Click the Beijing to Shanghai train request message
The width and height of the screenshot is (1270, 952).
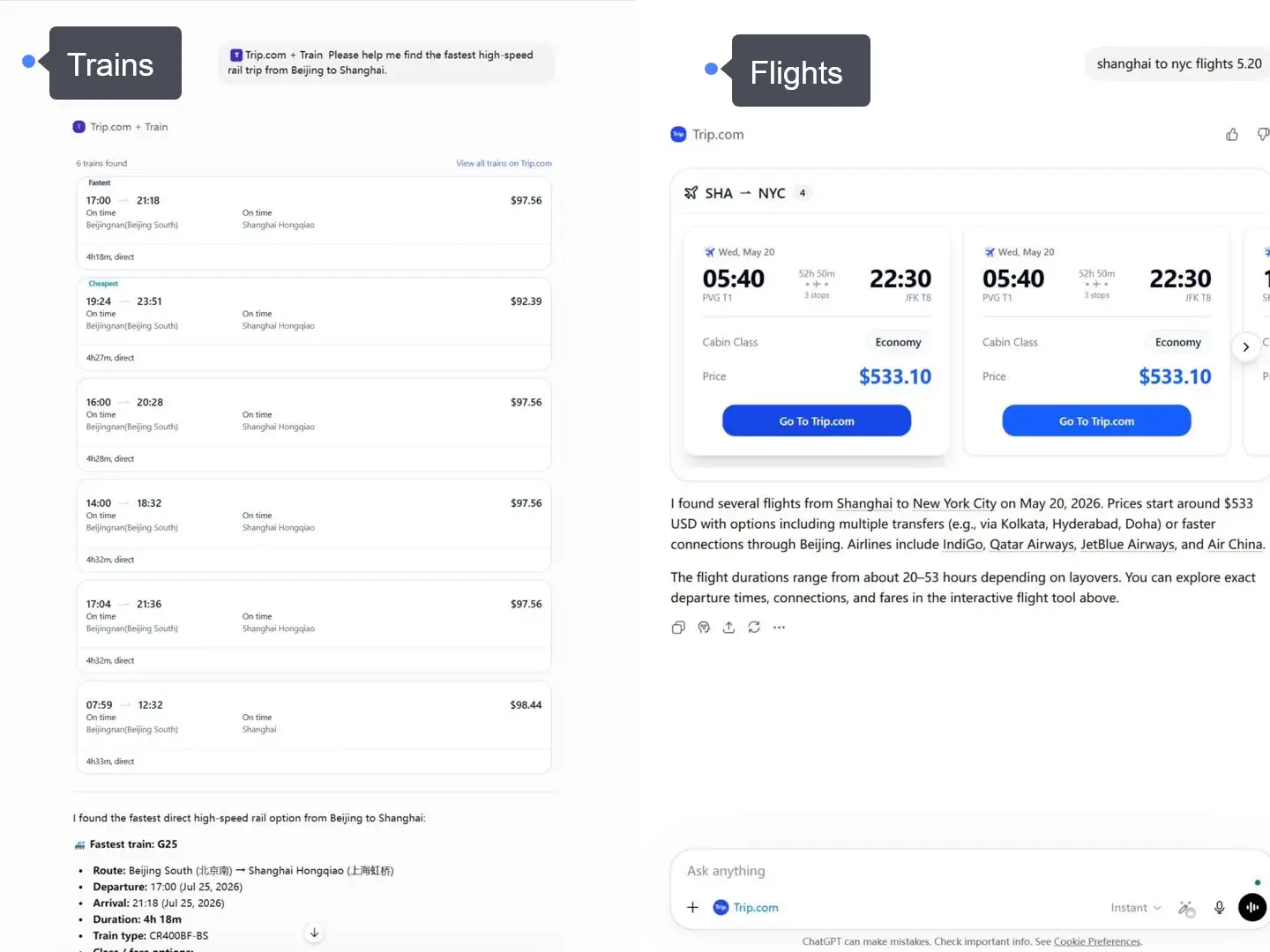coord(386,63)
